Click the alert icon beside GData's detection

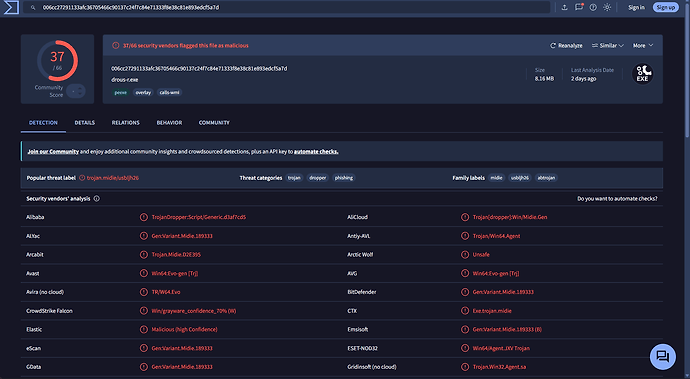pos(143,367)
